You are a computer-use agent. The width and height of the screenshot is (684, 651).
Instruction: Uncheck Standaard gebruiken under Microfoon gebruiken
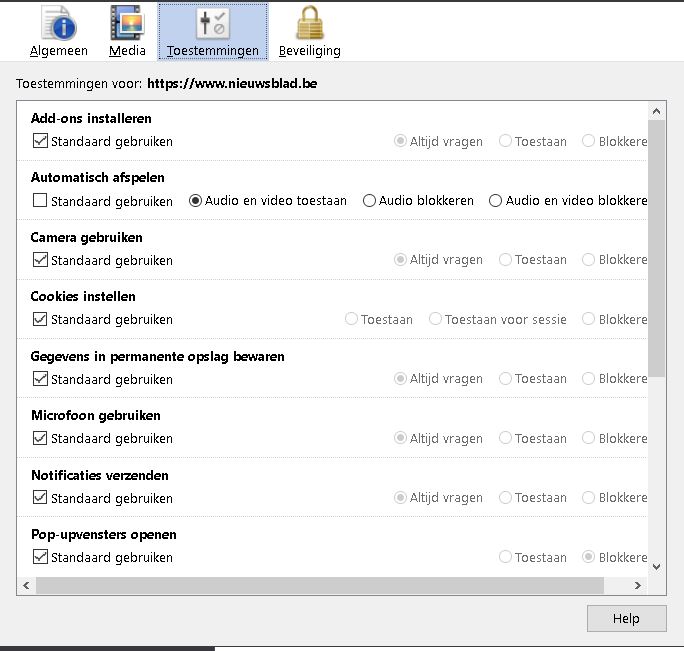point(41,438)
